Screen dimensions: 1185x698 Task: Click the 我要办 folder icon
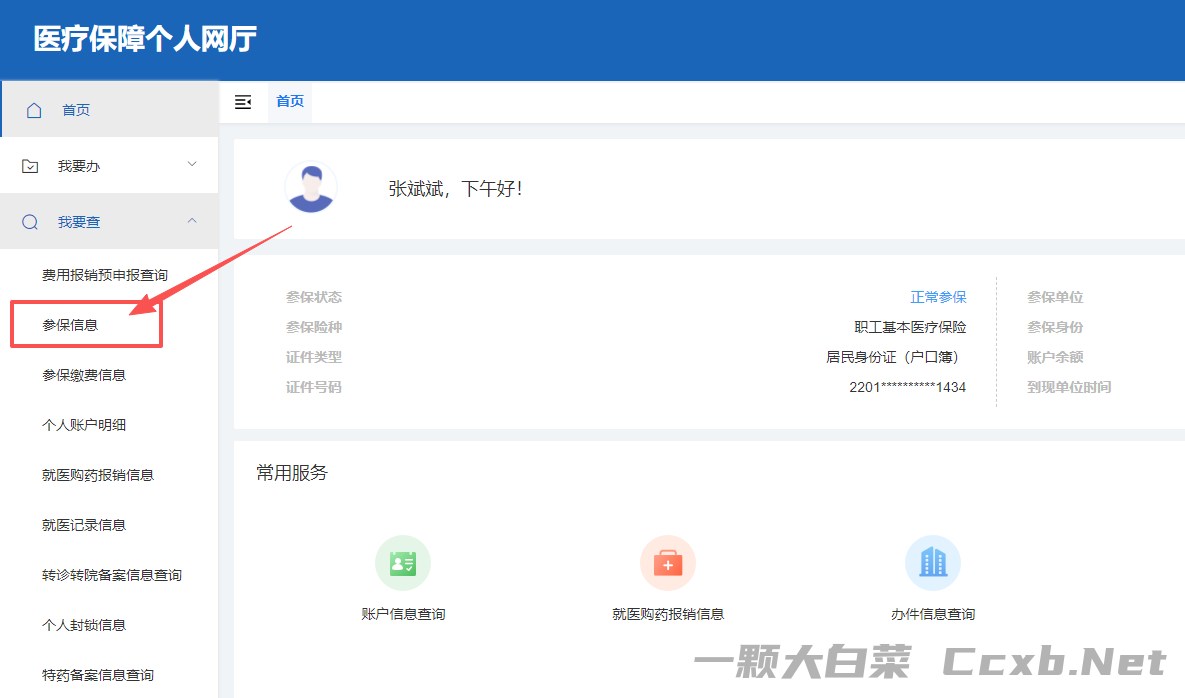pos(30,166)
